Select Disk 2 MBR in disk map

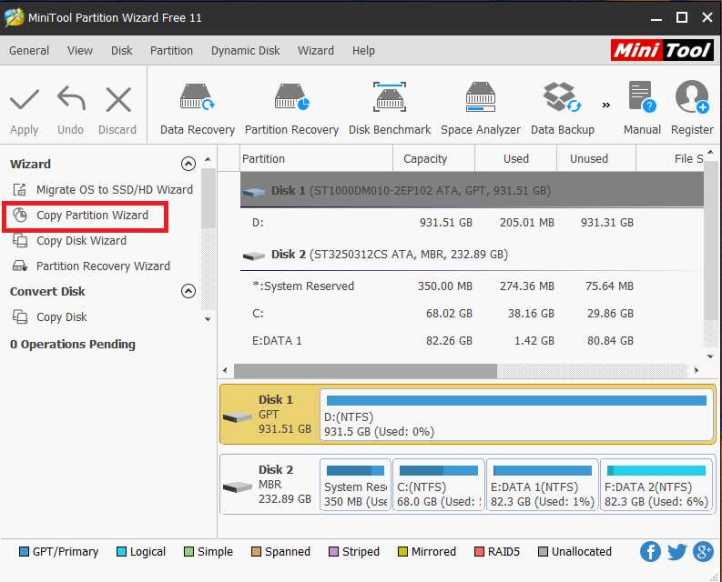270,484
